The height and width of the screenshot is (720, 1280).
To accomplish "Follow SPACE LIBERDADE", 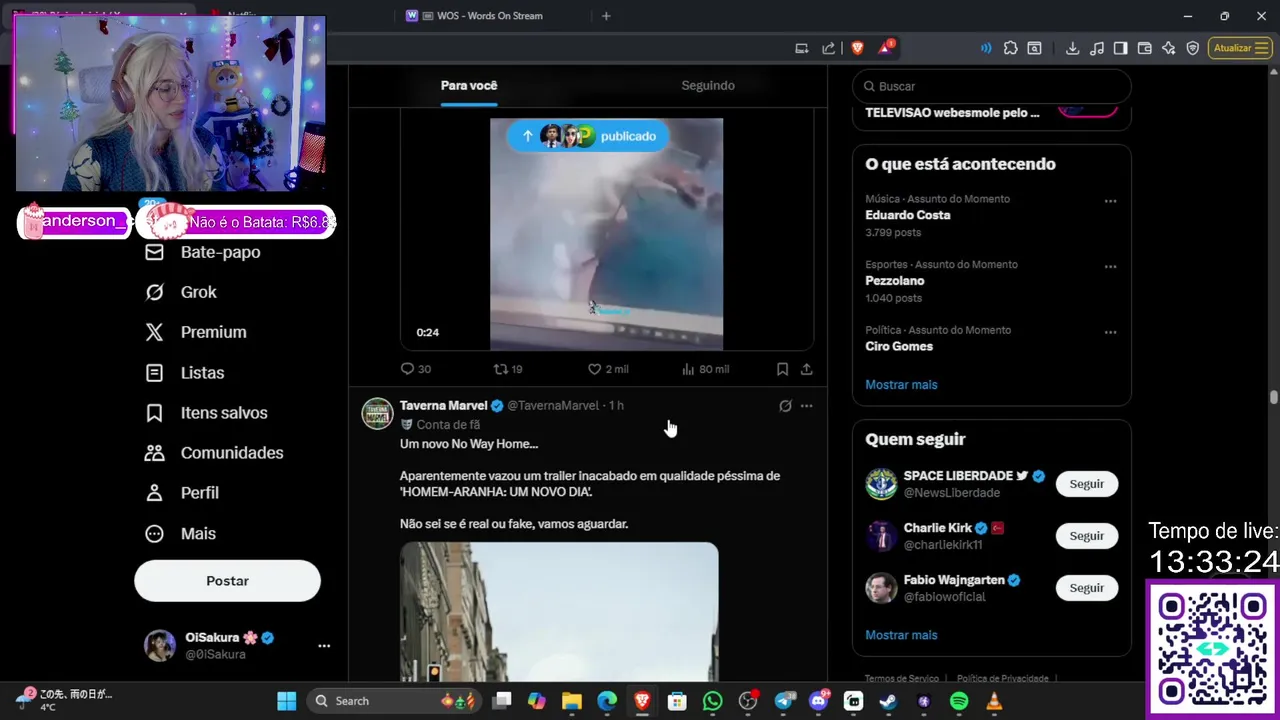I will [1086, 484].
